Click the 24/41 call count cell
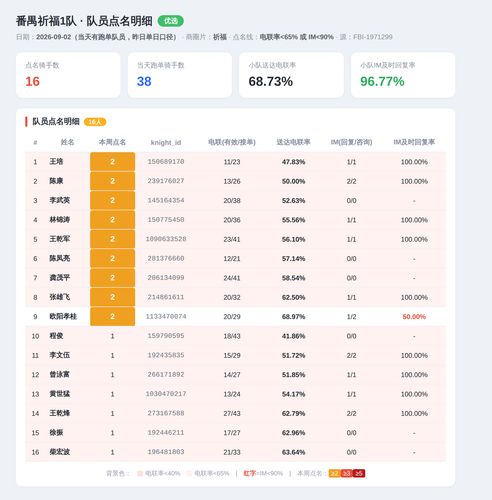The height and width of the screenshot is (500, 492). 232,278
